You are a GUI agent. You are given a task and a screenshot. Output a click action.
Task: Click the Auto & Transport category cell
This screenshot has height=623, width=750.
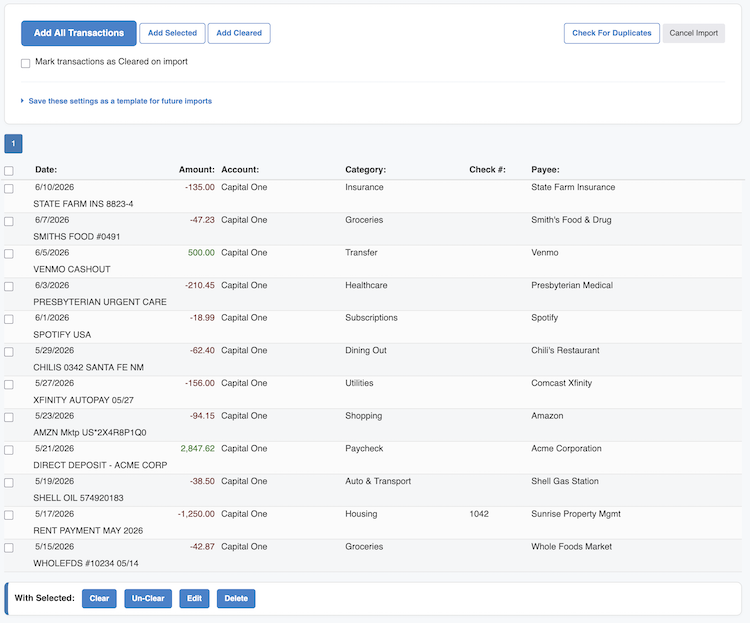click(x=378, y=481)
